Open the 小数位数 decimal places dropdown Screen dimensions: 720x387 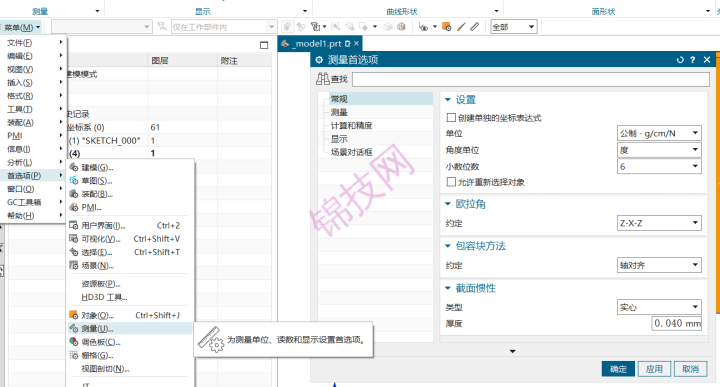pos(659,166)
